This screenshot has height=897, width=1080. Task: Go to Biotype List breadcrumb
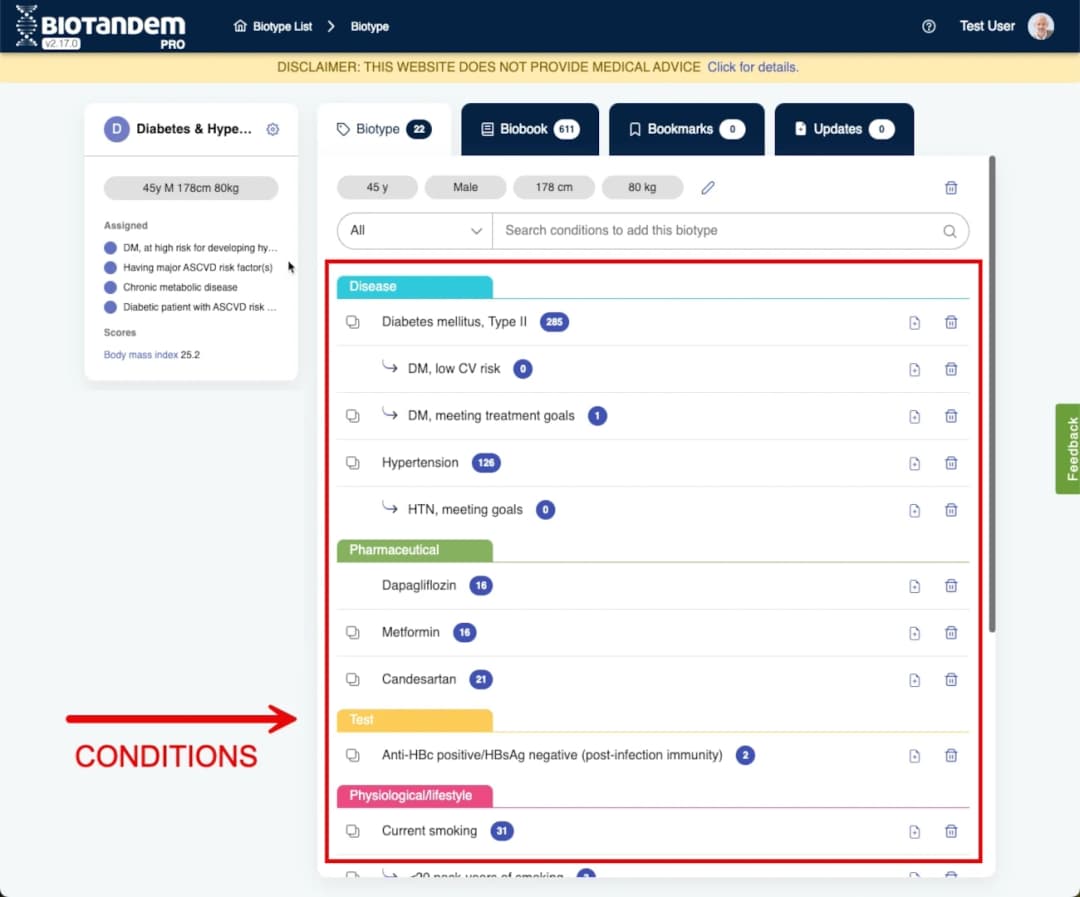273,26
